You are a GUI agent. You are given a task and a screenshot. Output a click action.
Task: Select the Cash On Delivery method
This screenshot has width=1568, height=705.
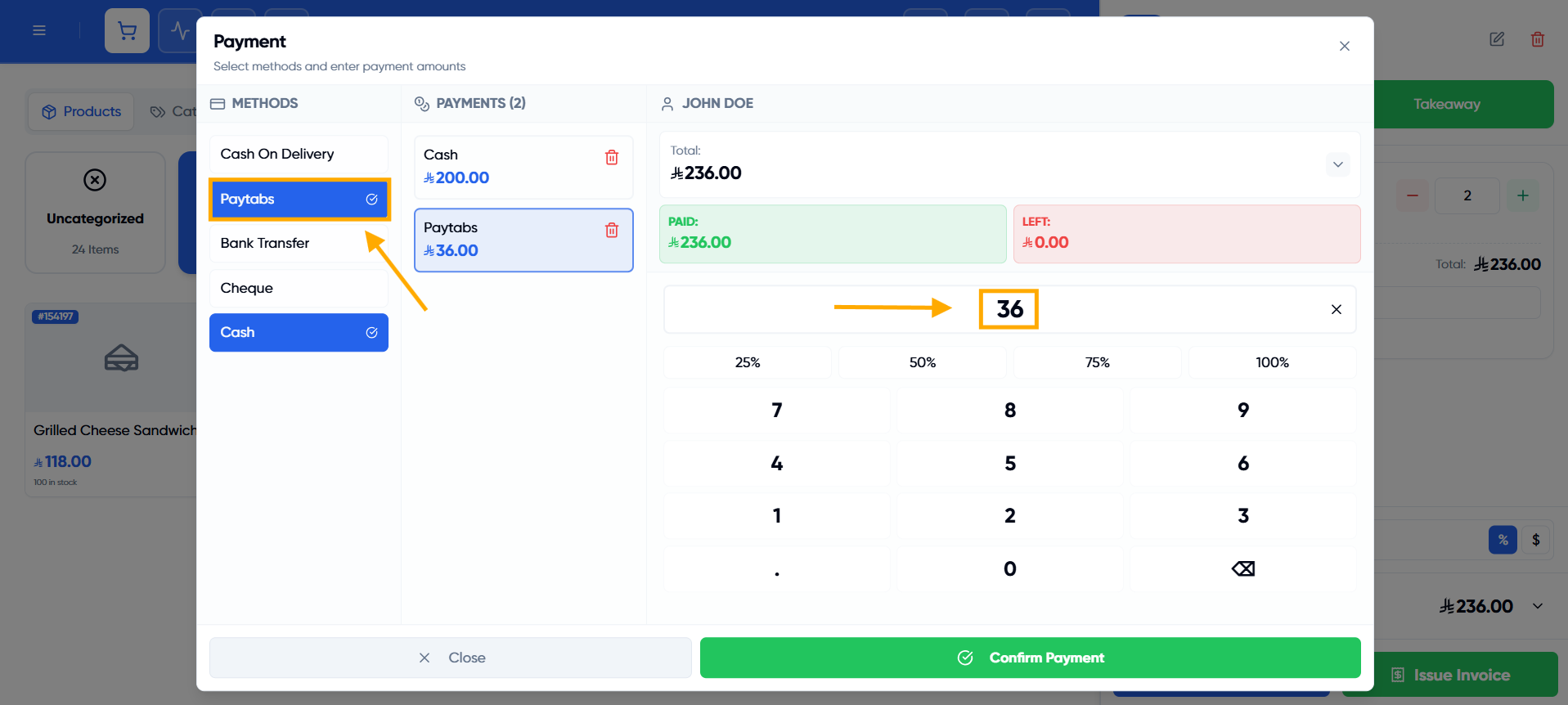(x=299, y=154)
